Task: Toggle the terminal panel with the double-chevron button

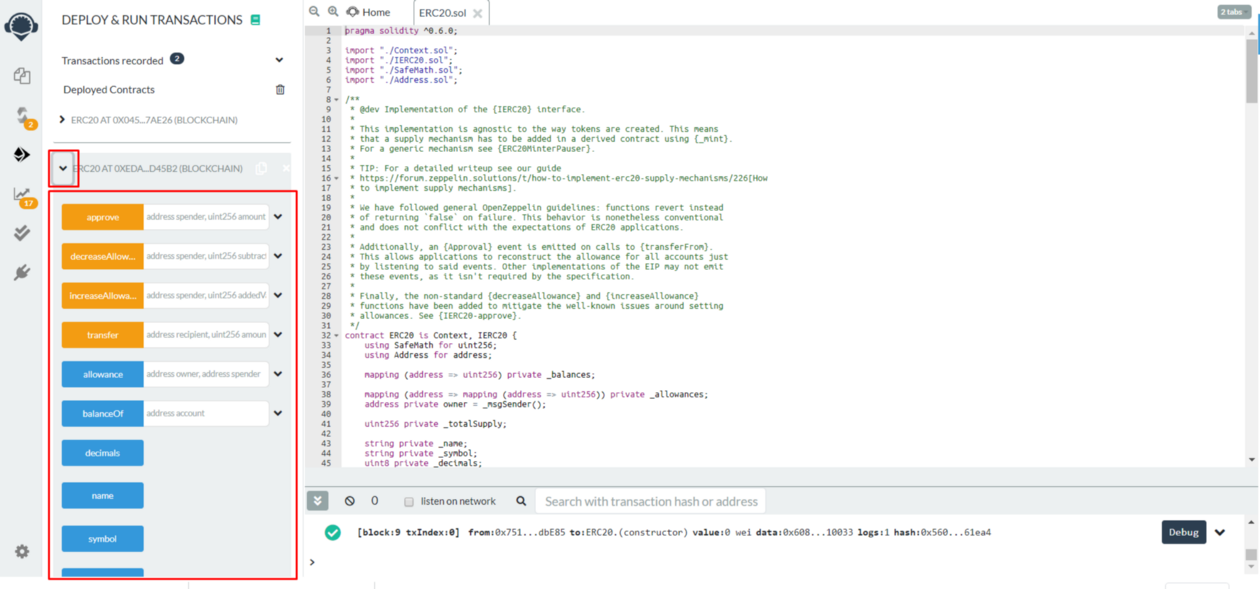Action: (318, 501)
